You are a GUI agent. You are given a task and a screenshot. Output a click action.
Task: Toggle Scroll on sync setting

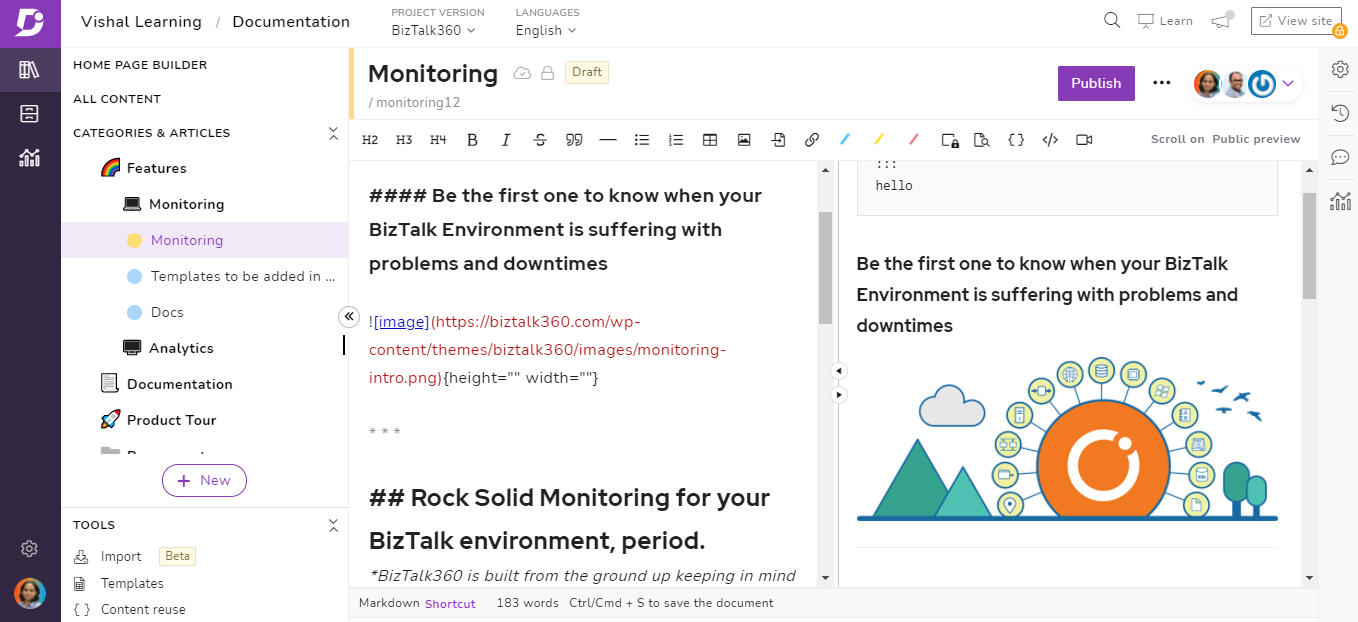point(1177,140)
